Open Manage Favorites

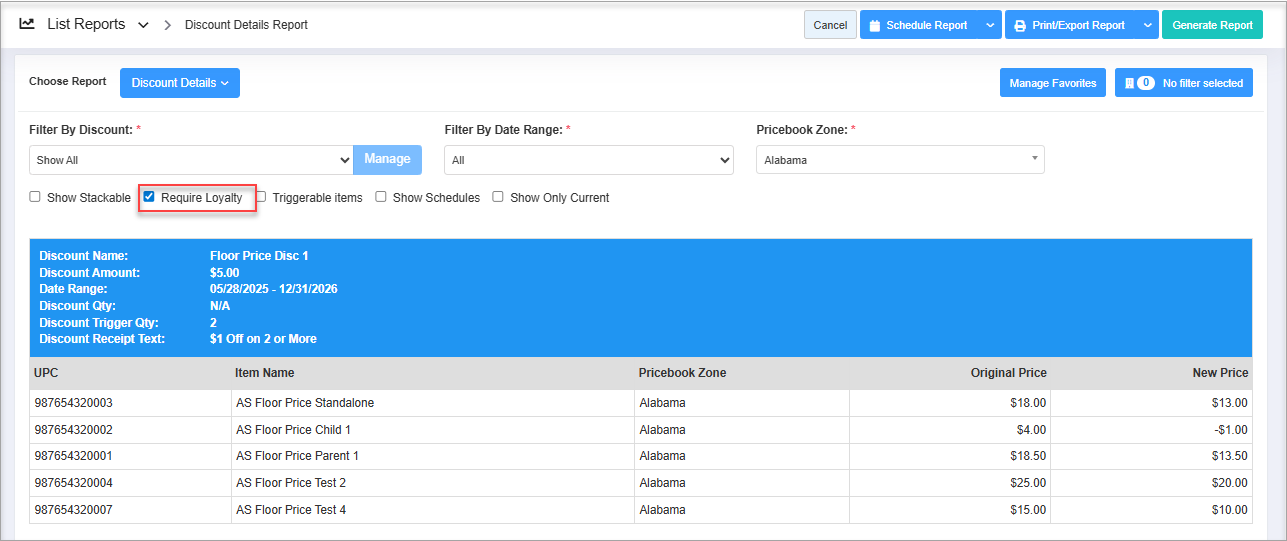pyautogui.click(x=1053, y=83)
